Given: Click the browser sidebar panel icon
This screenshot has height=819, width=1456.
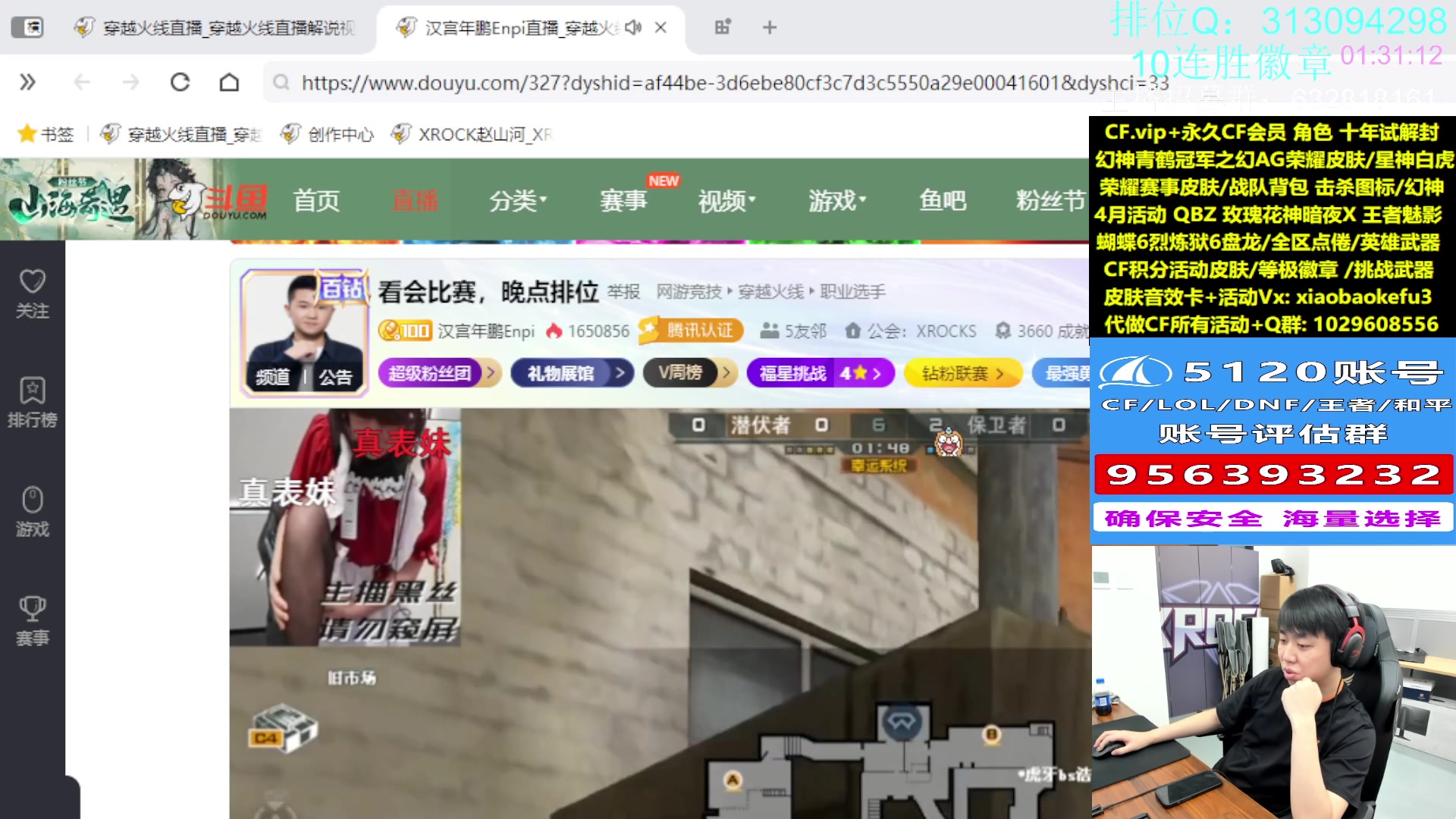Looking at the screenshot, I should coord(27,27).
